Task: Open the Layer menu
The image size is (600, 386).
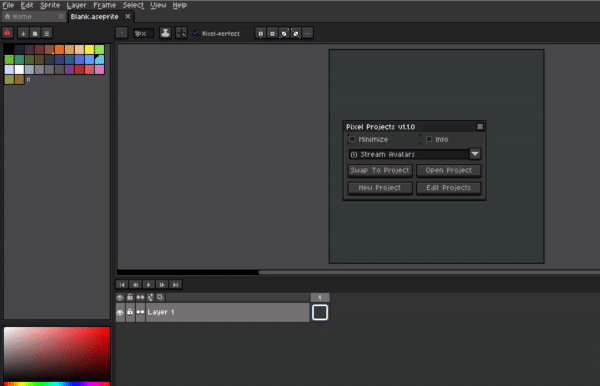Action: 76,5
